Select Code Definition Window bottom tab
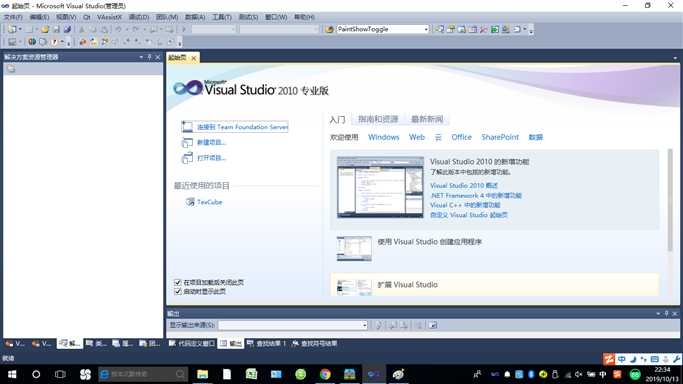Image resolution: width=683 pixels, height=384 pixels. [192, 344]
